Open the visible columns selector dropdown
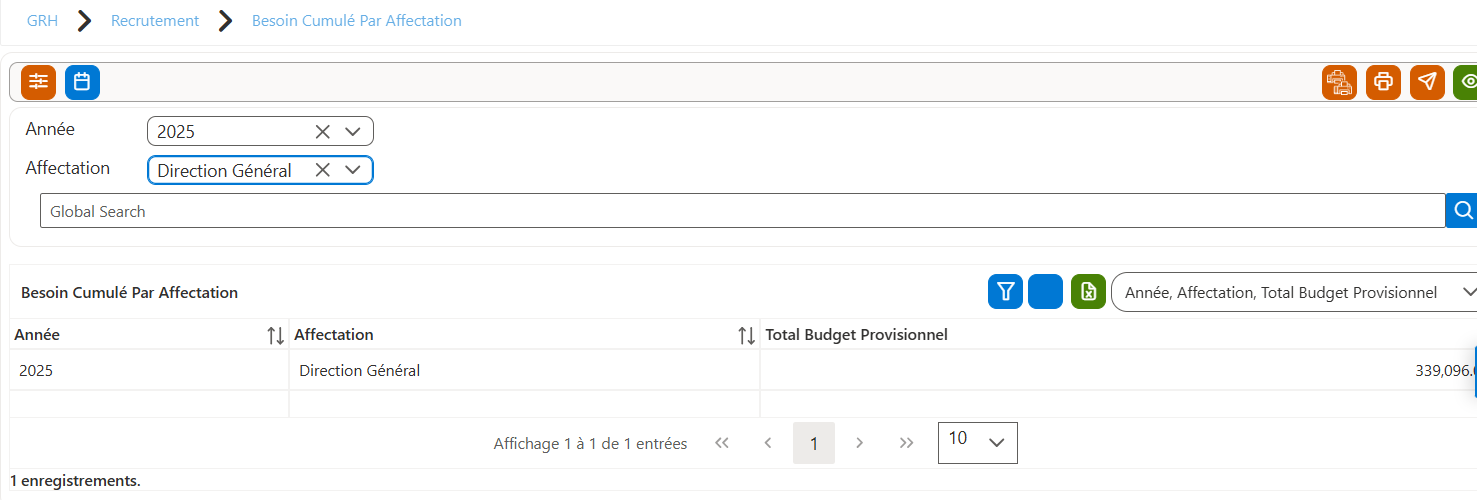Viewport: 1477px width, 500px height. (1295, 292)
